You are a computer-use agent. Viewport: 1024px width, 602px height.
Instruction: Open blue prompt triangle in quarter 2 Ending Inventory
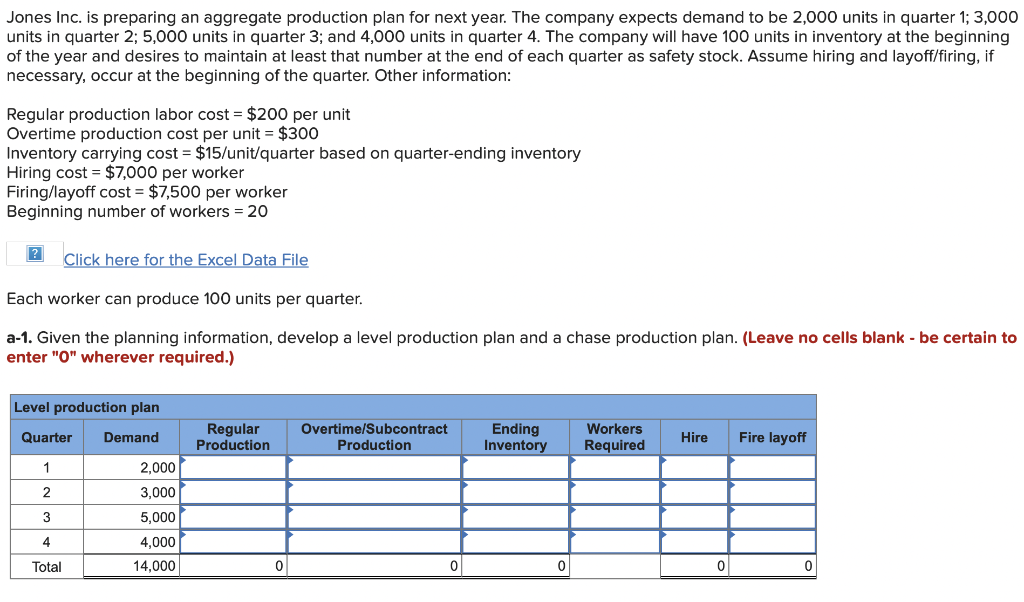pos(464,486)
